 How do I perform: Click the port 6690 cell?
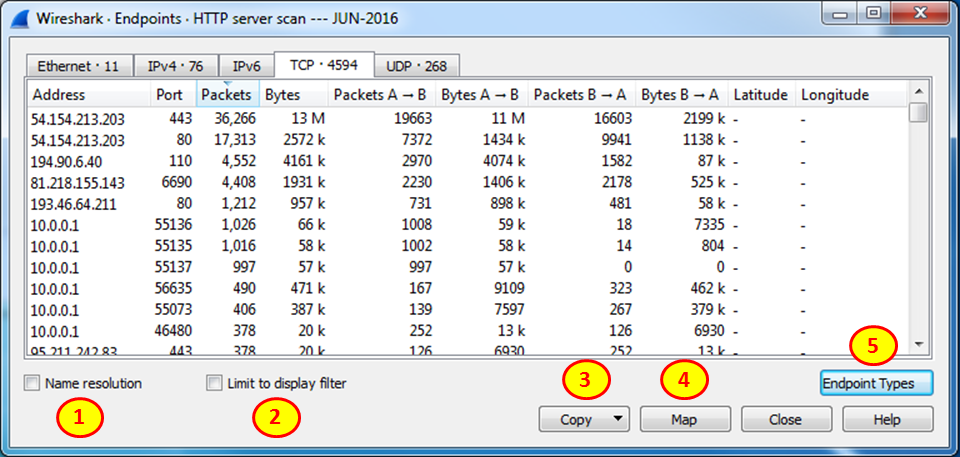[x=178, y=183]
